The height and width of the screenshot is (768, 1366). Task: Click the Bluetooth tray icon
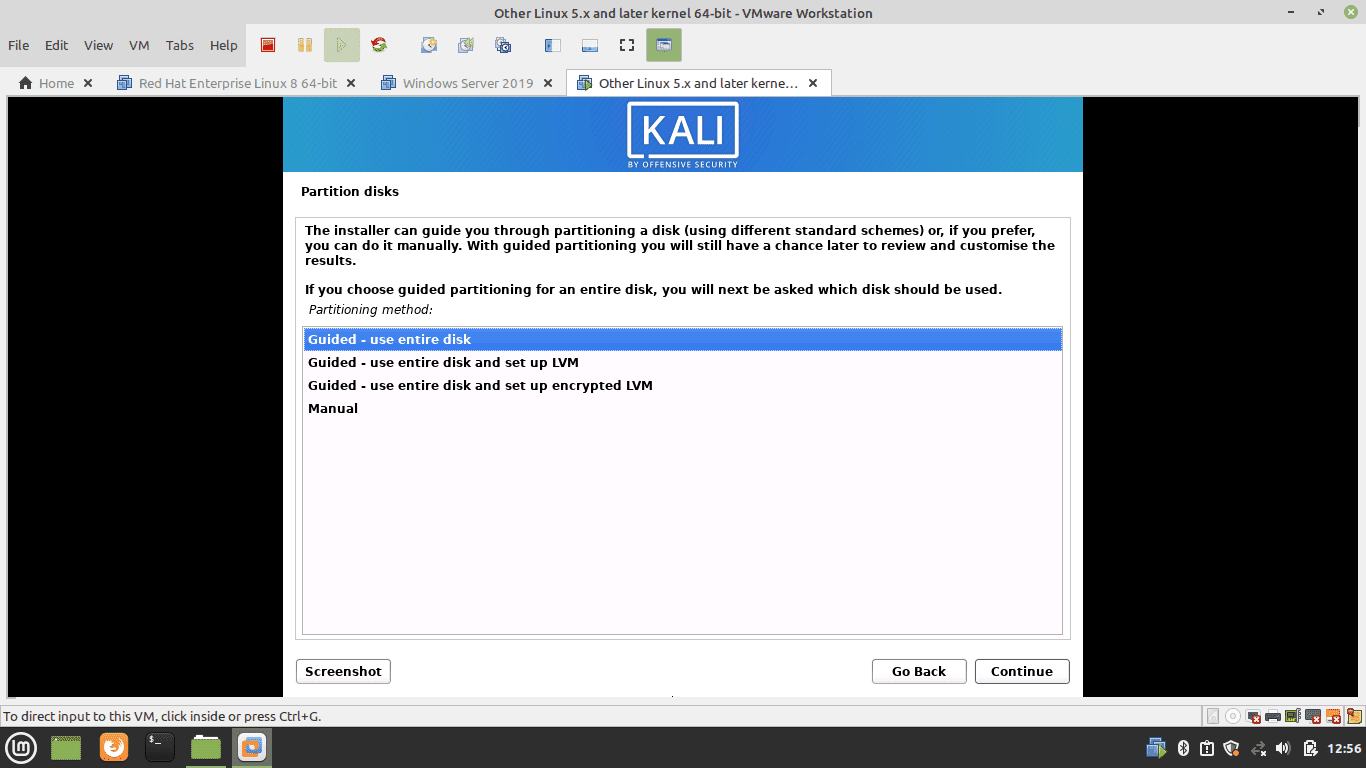[x=1183, y=748]
